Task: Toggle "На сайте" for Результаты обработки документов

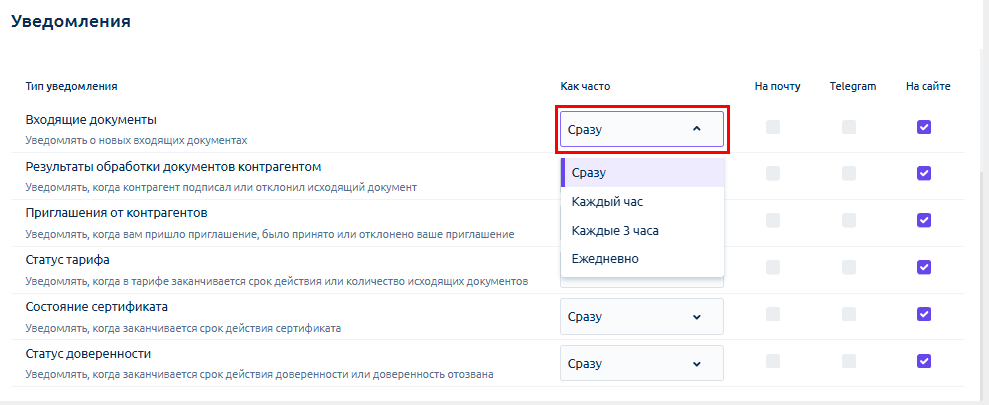Action: (924, 173)
